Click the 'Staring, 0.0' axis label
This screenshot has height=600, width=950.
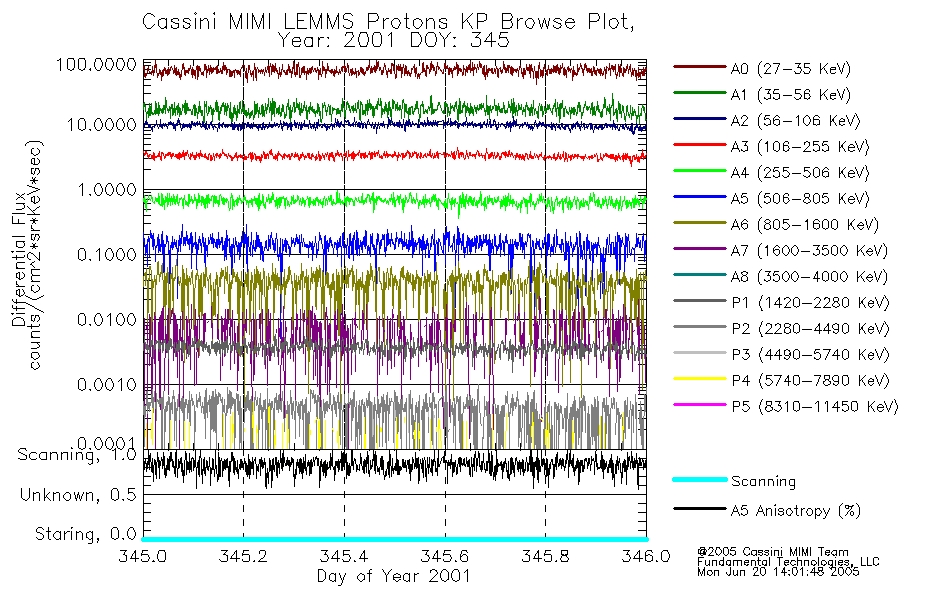tap(85, 535)
